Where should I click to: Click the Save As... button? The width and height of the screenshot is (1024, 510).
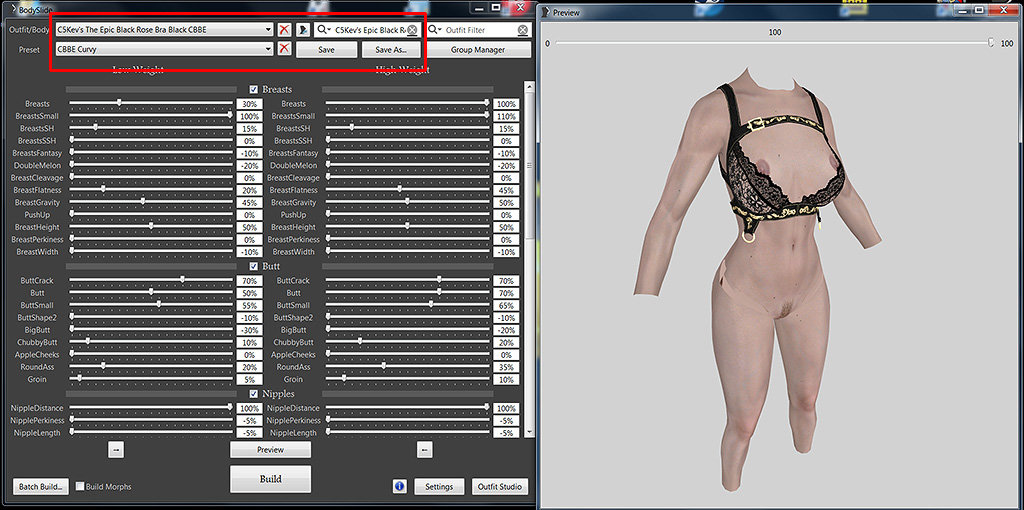coord(391,50)
